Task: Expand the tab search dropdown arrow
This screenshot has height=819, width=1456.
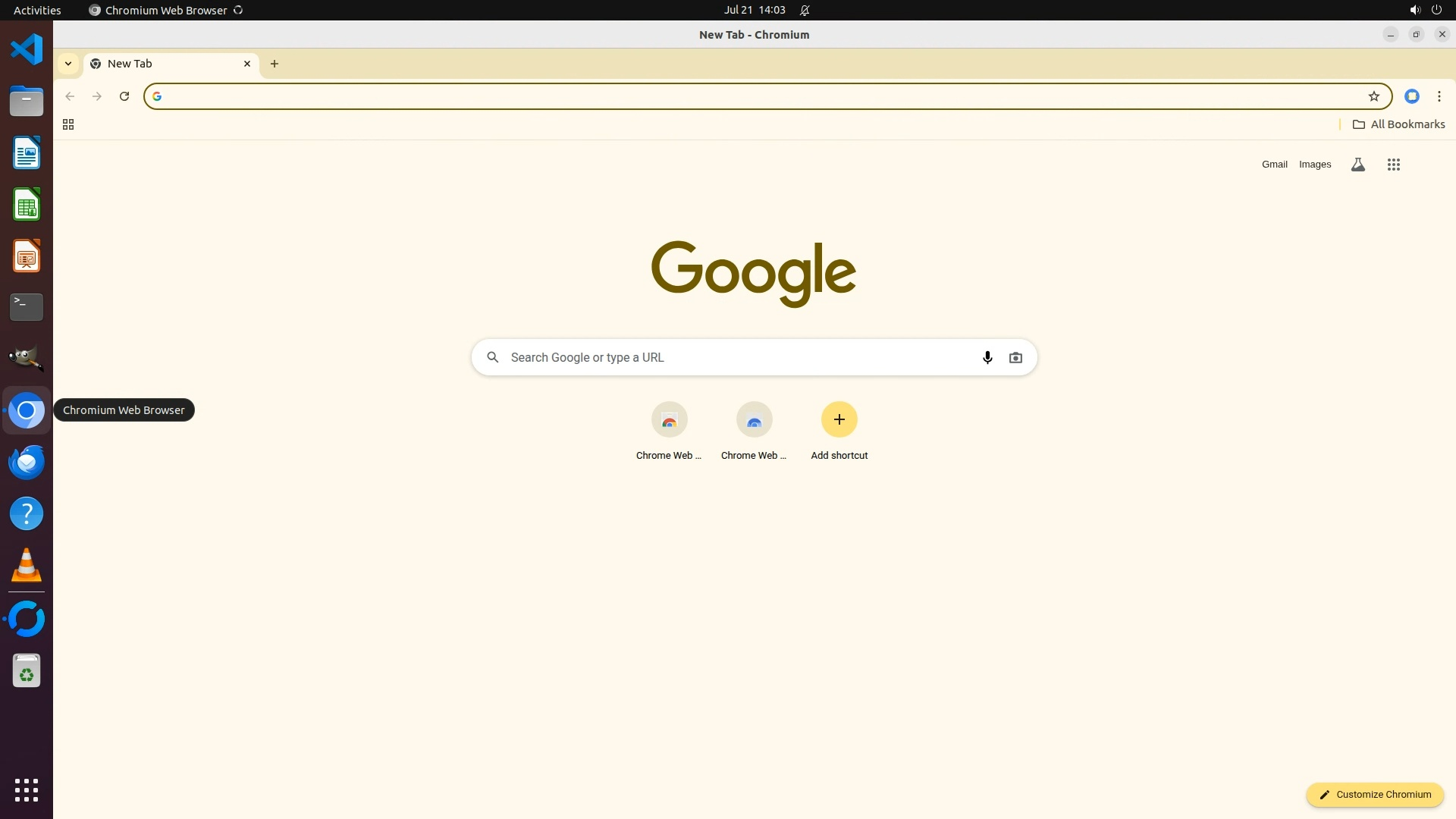Action: click(x=68, y=64)
